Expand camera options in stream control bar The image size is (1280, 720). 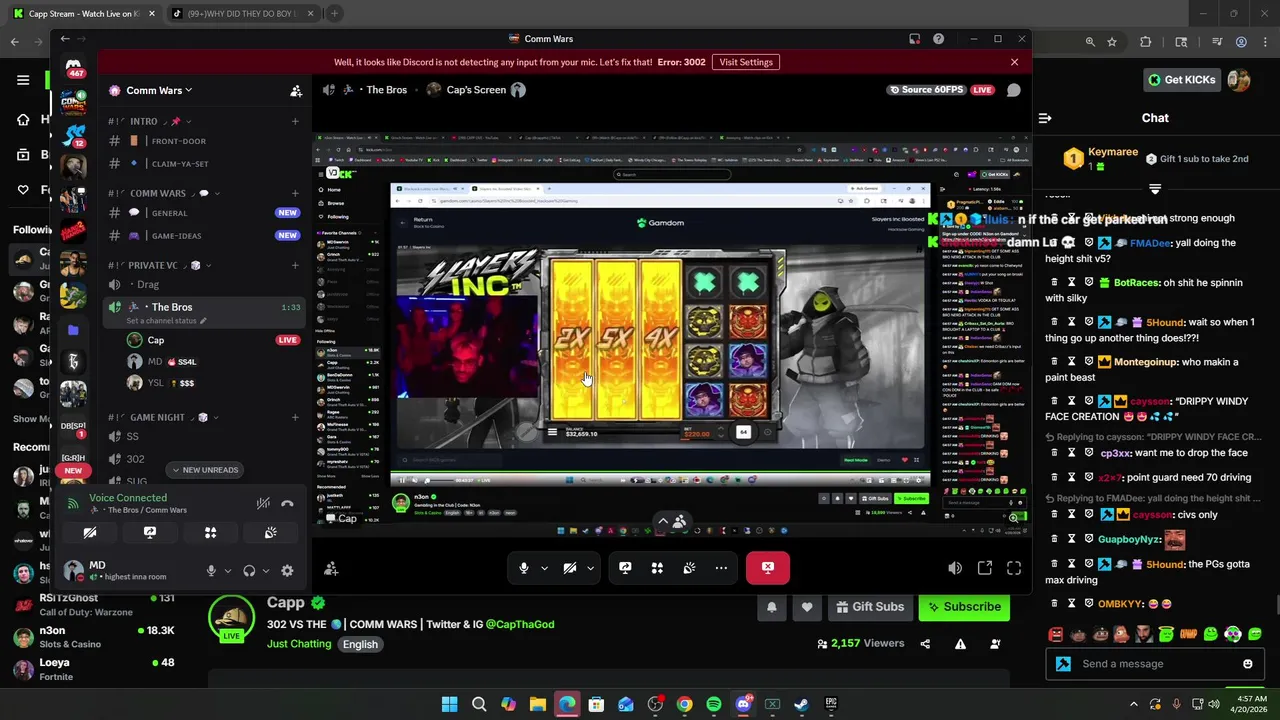click(590, 568)
